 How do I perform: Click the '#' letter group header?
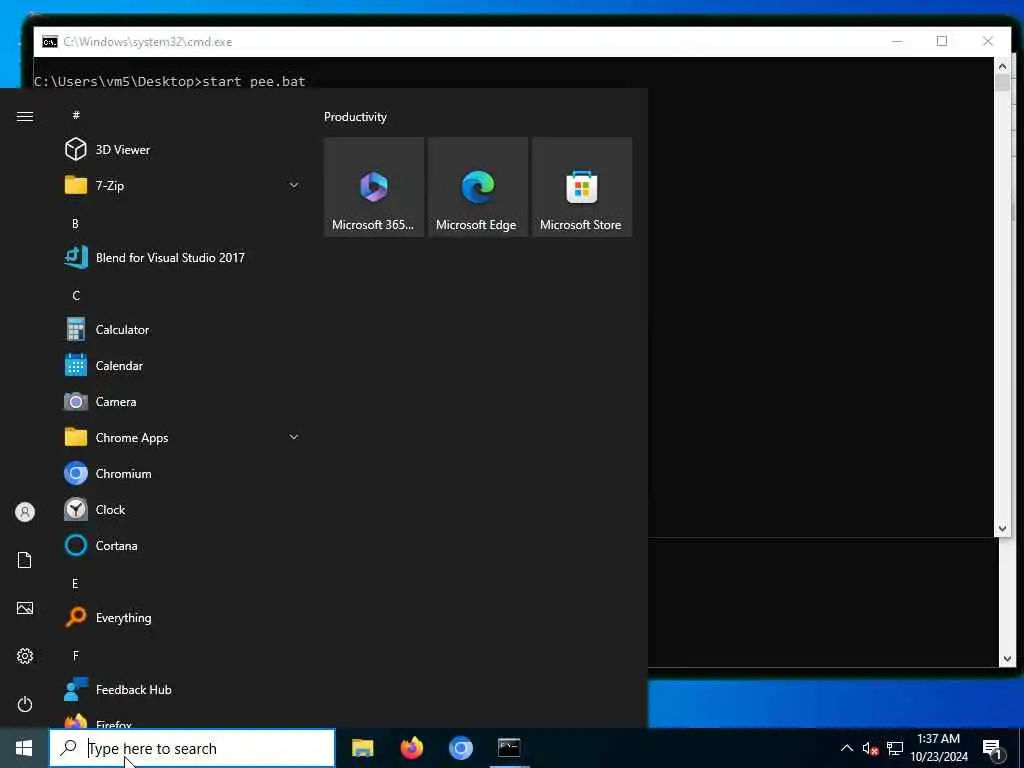click(76, 114)
